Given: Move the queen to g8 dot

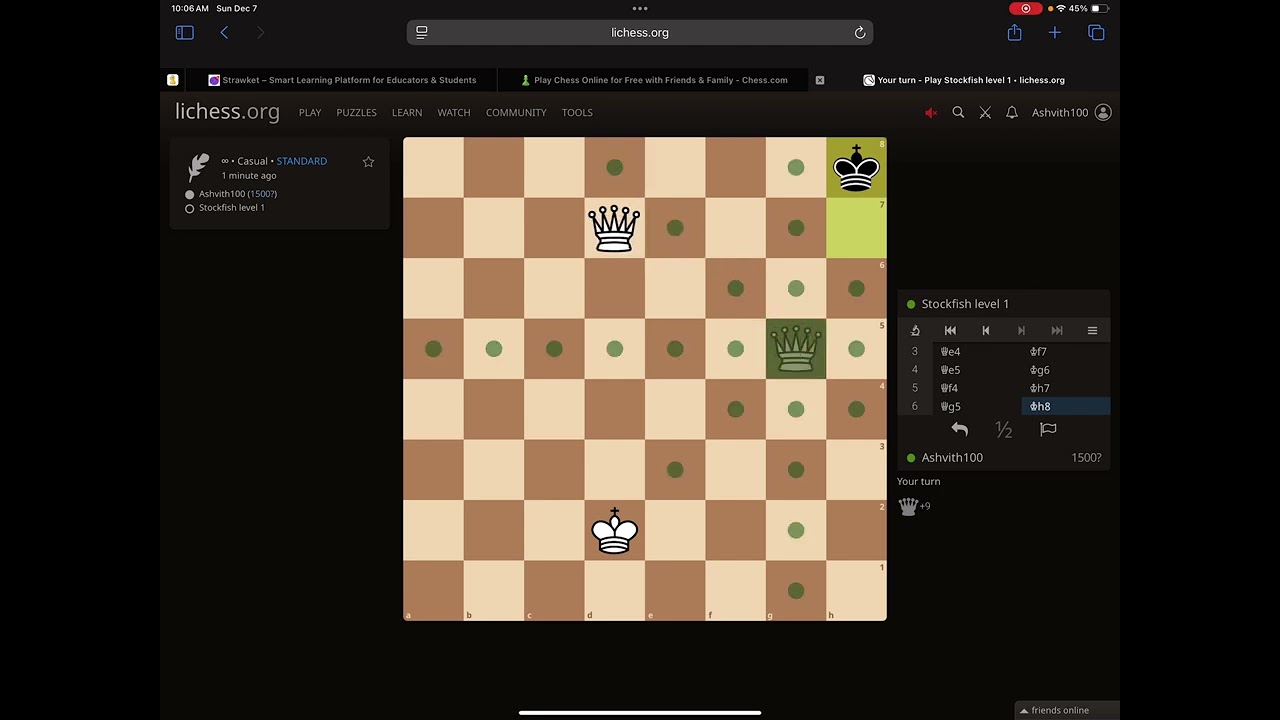Looking at the screenshot, I should [796, 168].
